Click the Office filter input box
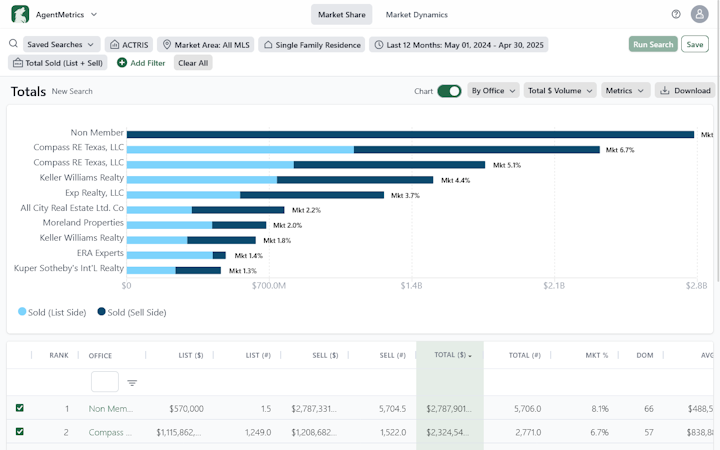The height and width of the screenshot is (450, 720). point(105,382)
